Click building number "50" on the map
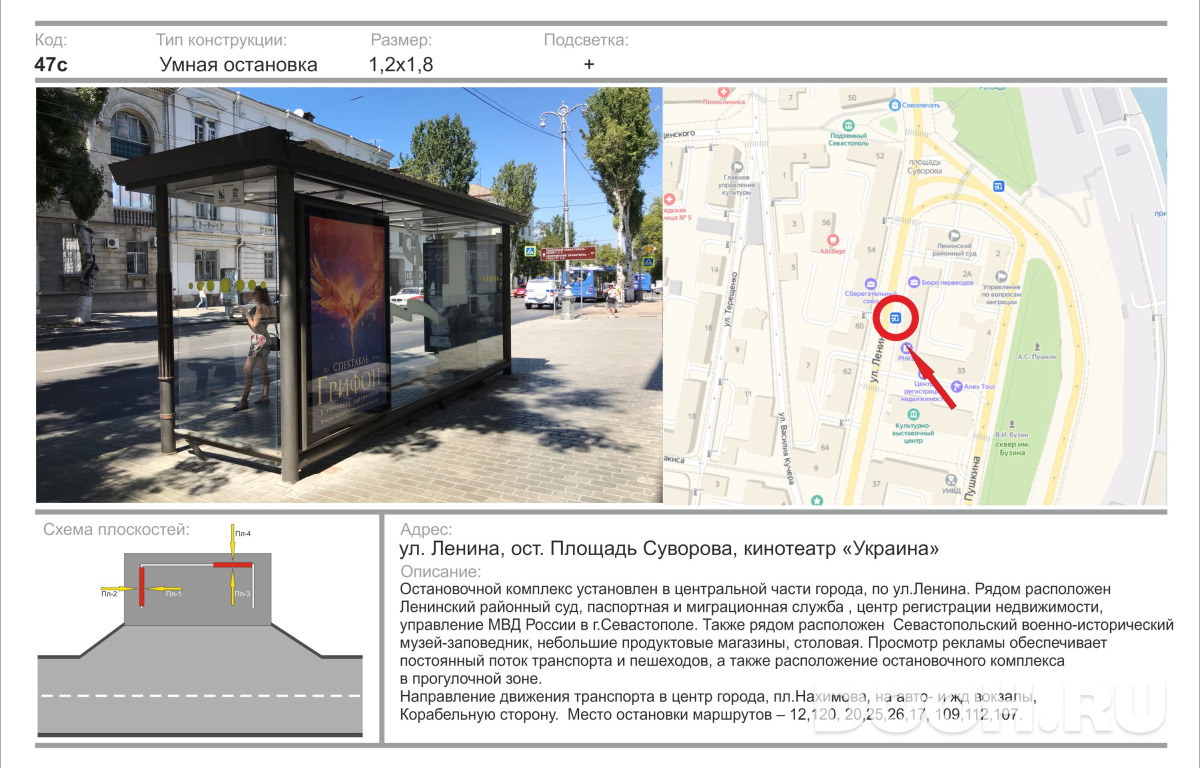The image size is (1200, 768). point(852,97)
